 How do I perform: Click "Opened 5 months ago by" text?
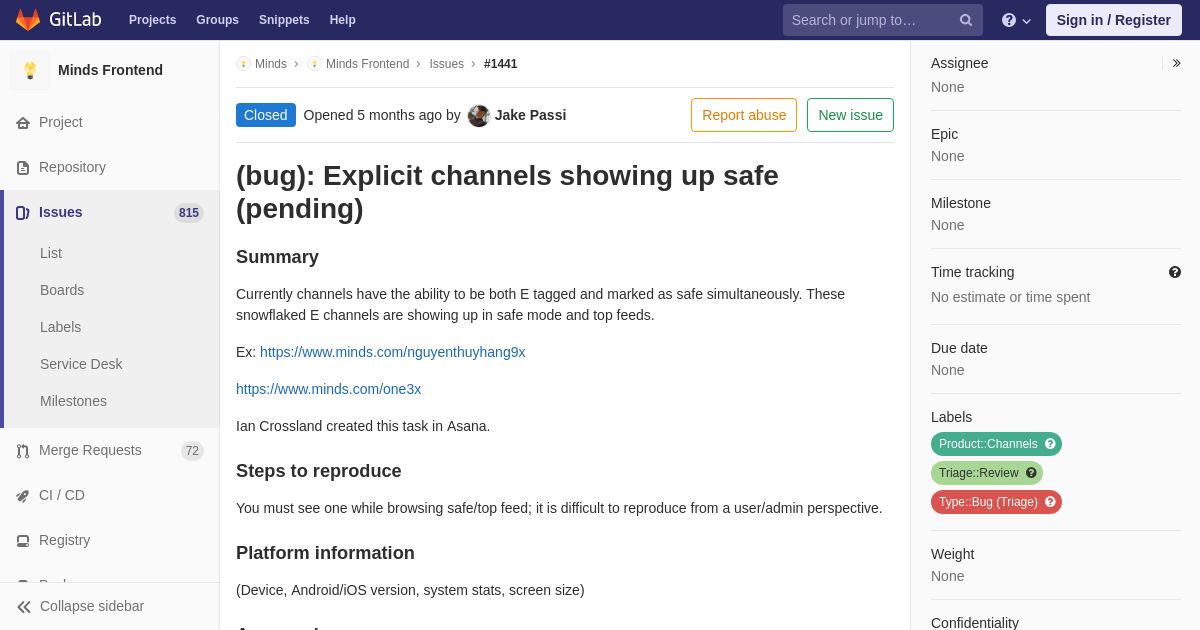pyautogui.click(x=382, y=115)
